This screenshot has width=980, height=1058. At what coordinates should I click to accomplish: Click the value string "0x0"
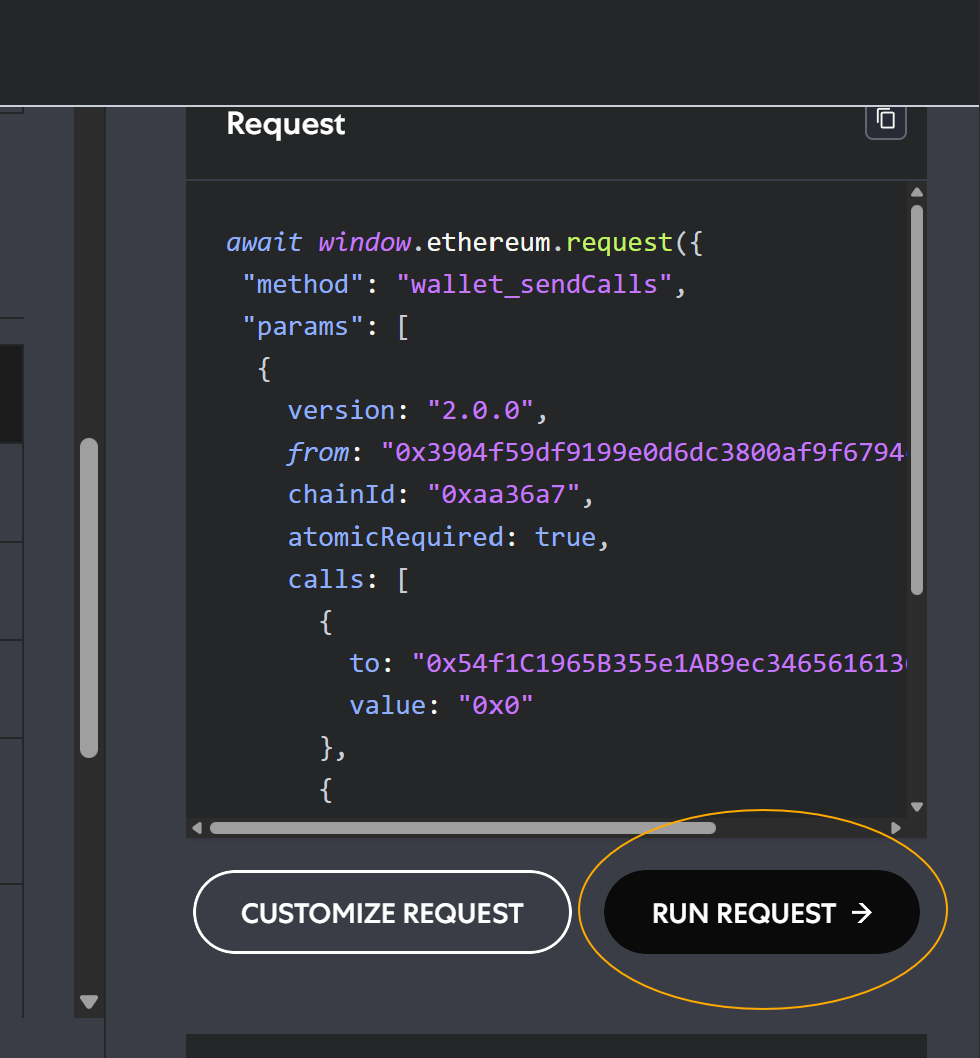(495, 706)
